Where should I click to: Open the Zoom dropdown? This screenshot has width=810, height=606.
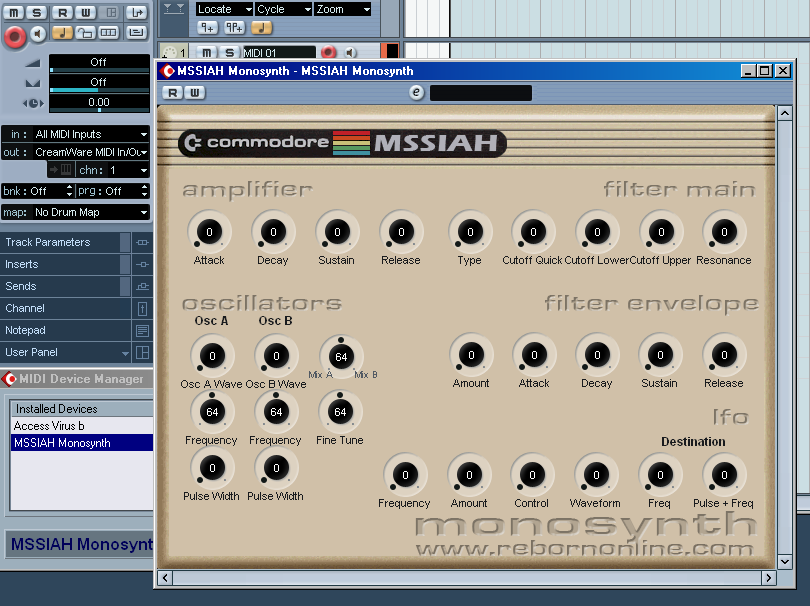(342, 9)
